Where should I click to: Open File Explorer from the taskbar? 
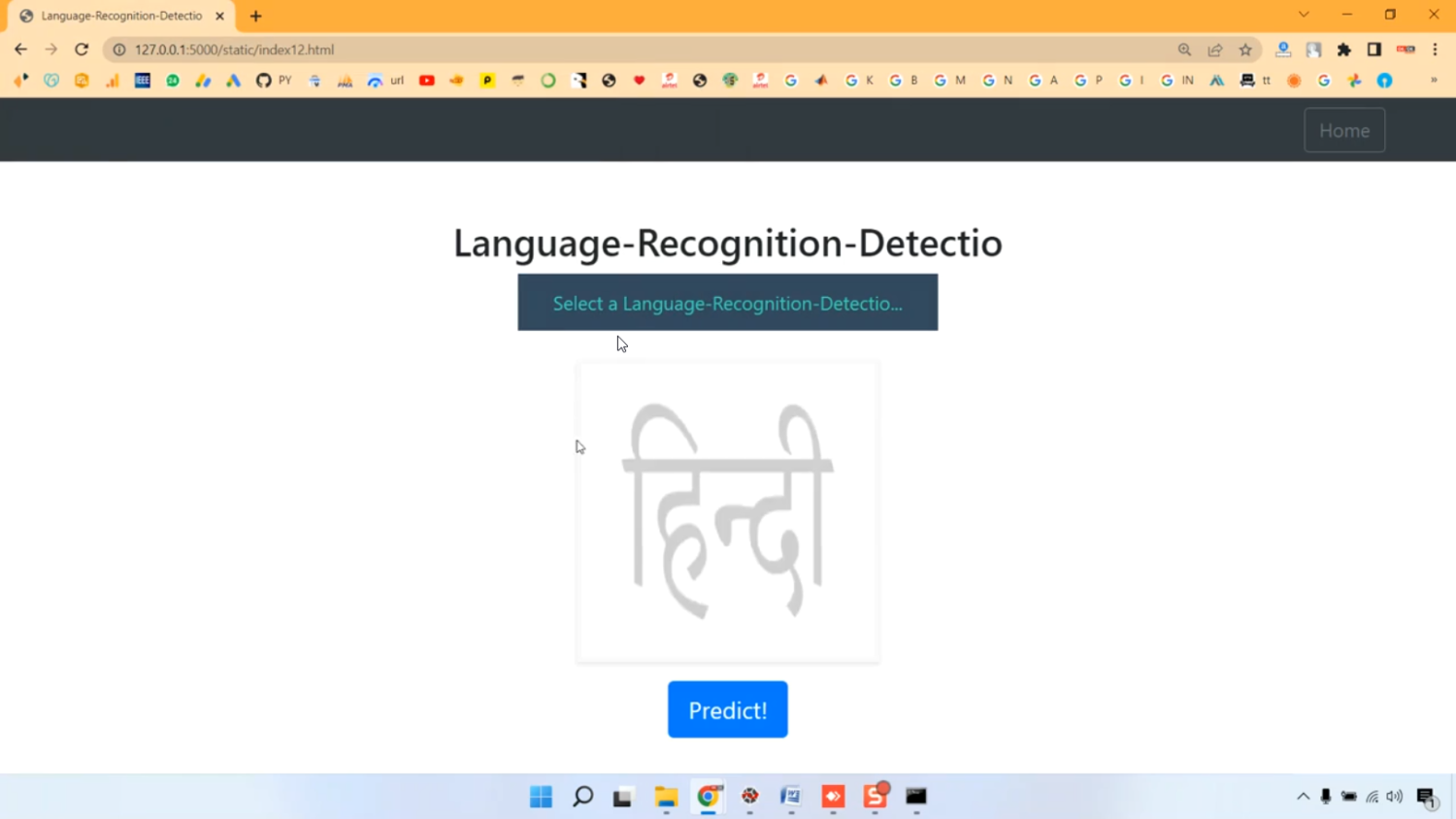666,797
